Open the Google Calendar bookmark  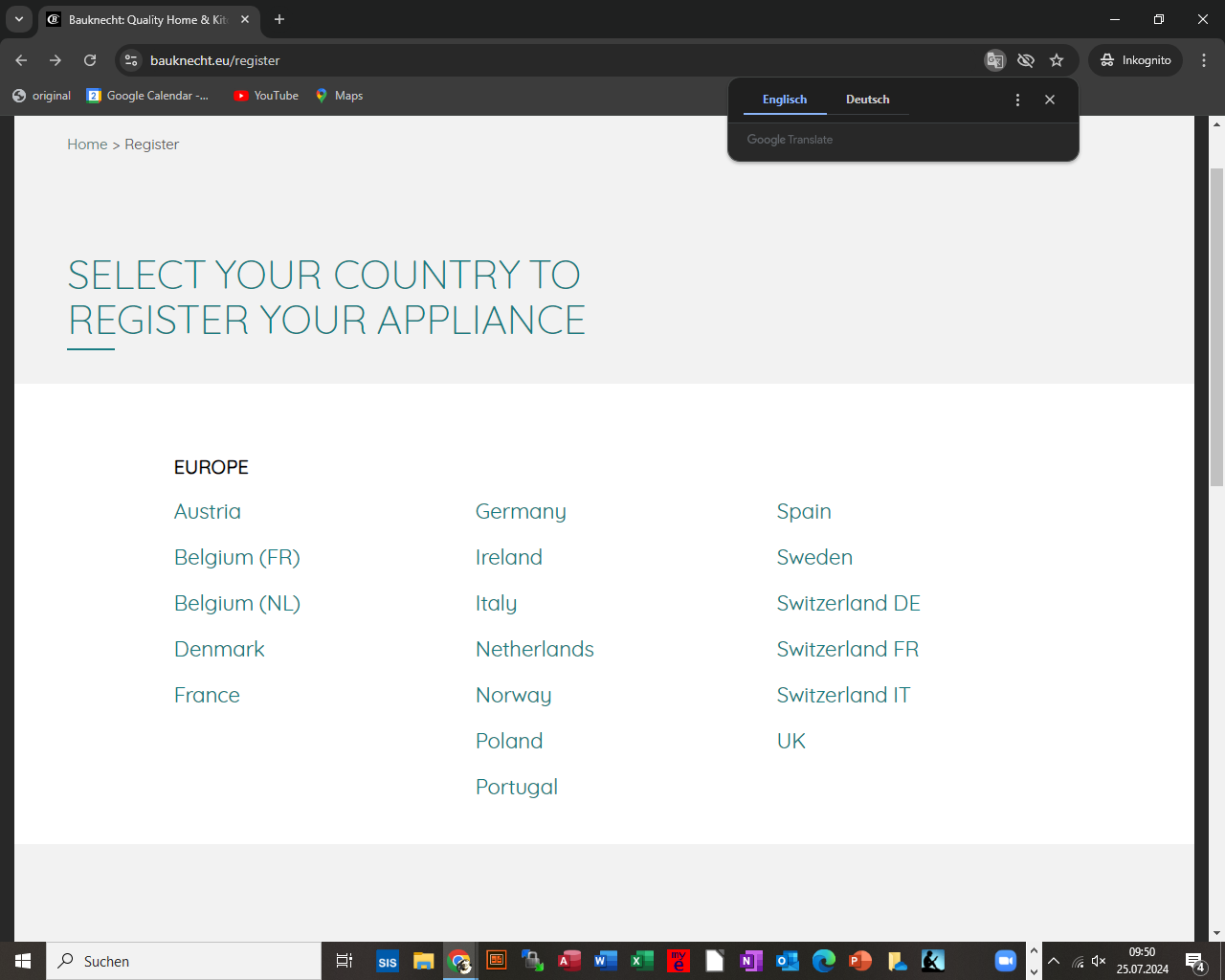click(148, 96)
